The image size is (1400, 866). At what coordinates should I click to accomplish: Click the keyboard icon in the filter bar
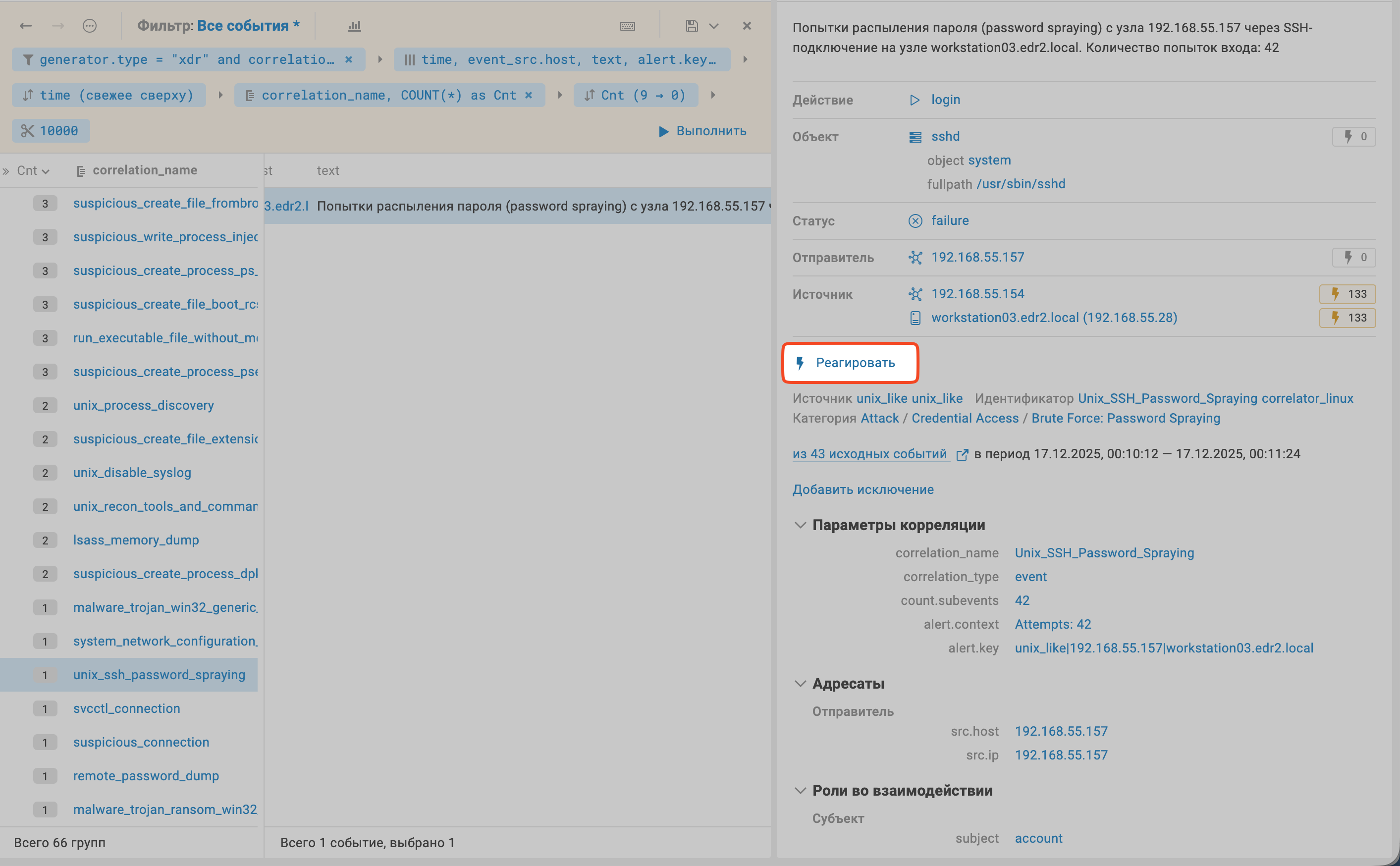click(x=627, y=26)
